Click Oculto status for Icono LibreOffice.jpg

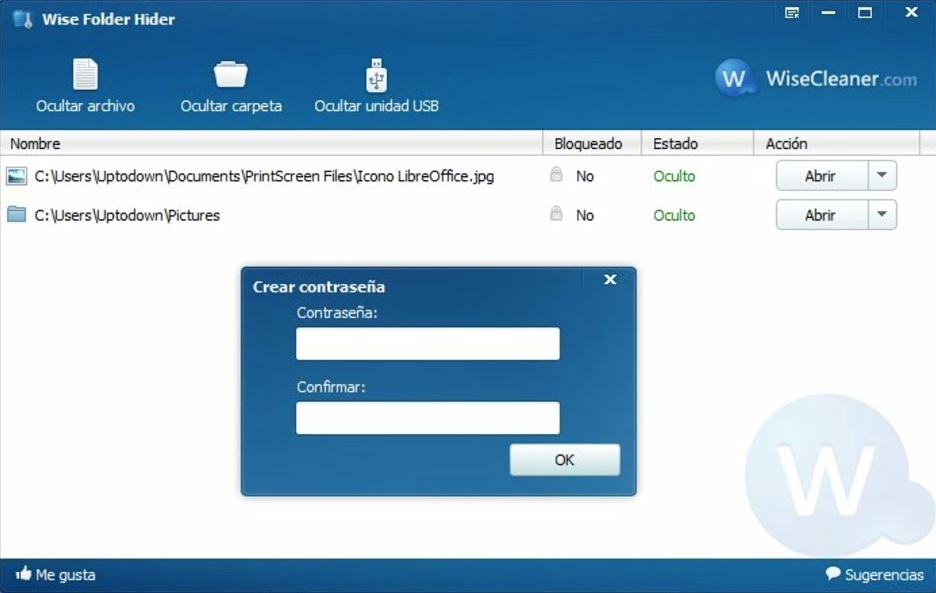(675, 176)
